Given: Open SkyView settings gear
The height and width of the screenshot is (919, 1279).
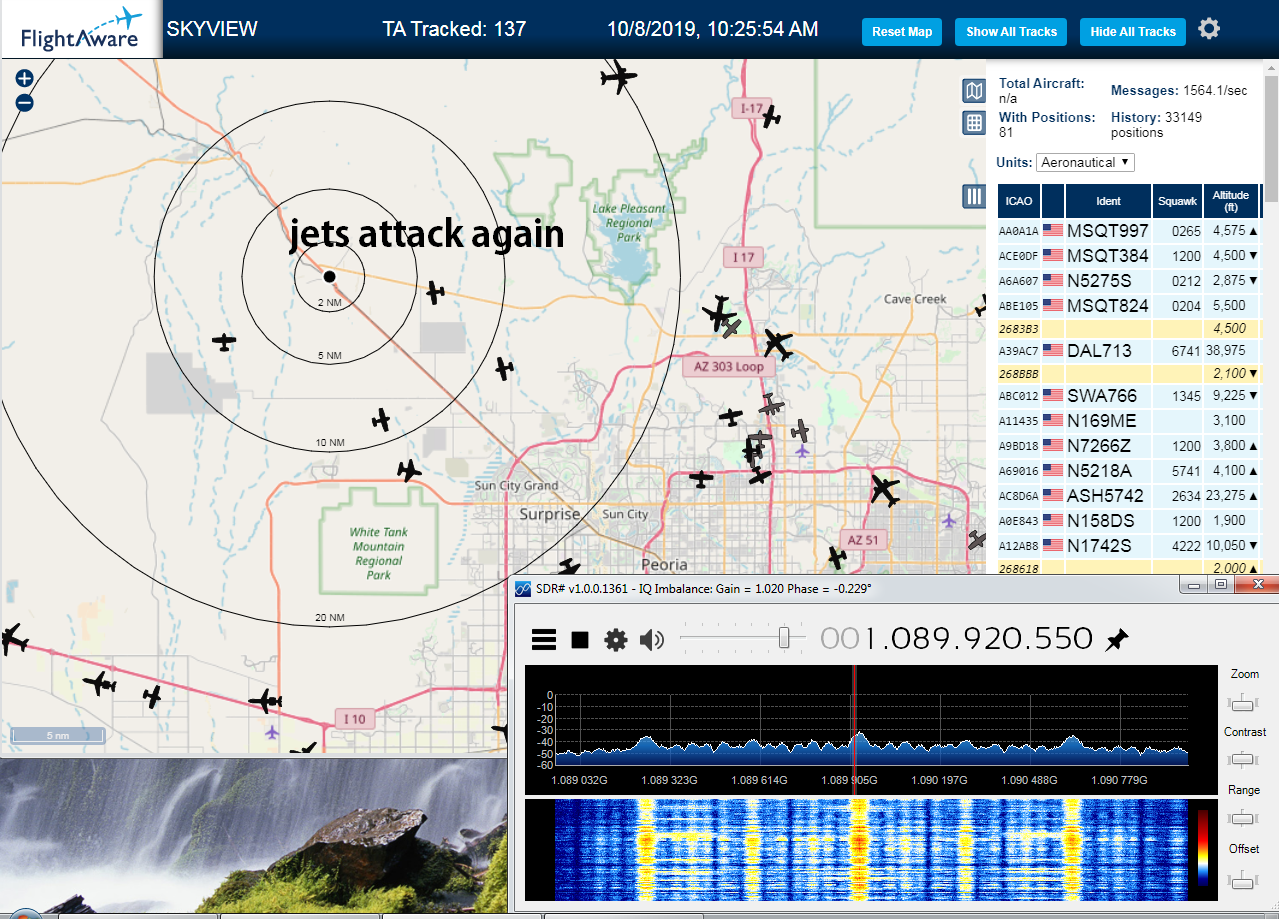Looking at the screenshot, I should click(x=1209, y=29).
